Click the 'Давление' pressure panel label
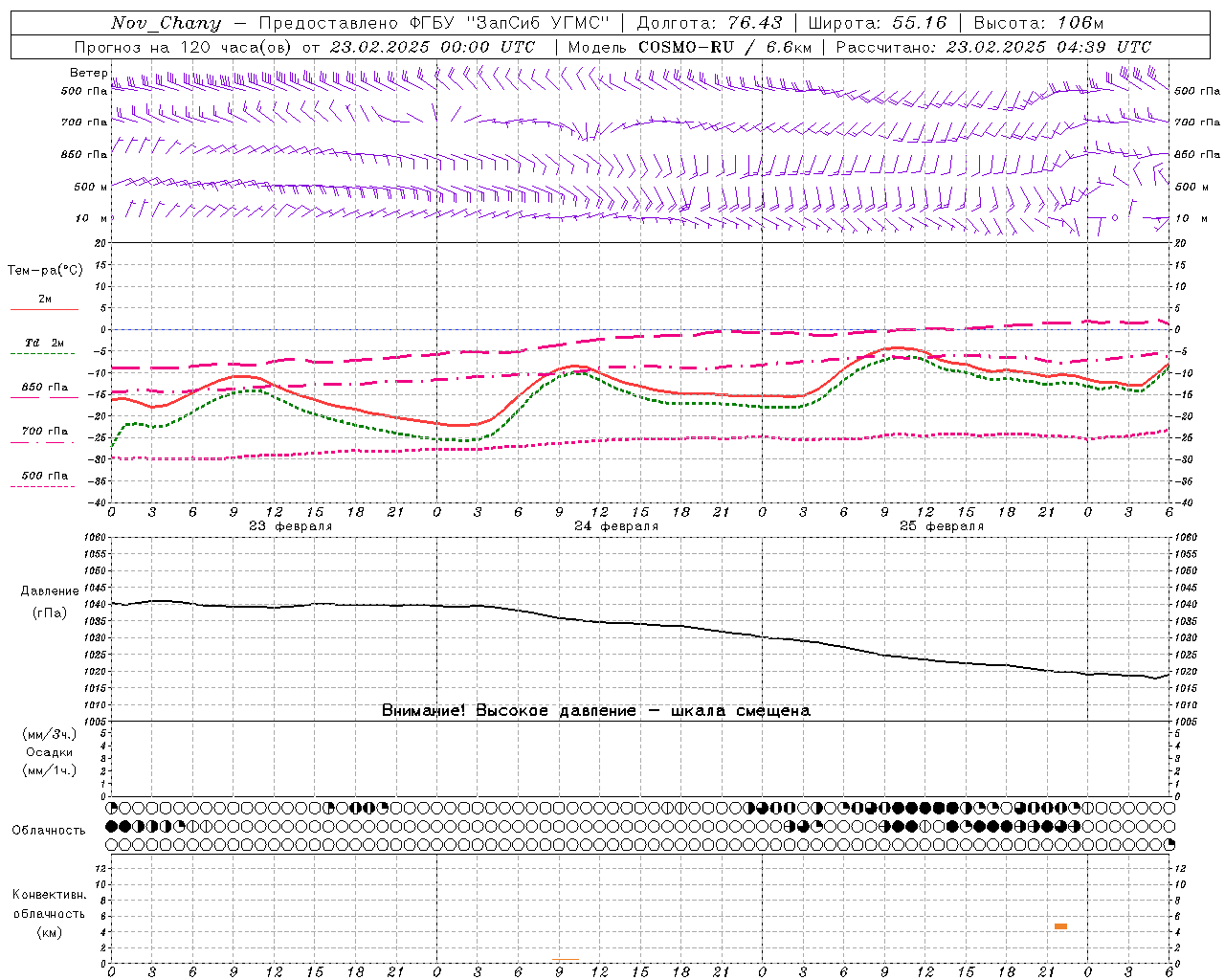 50,591
